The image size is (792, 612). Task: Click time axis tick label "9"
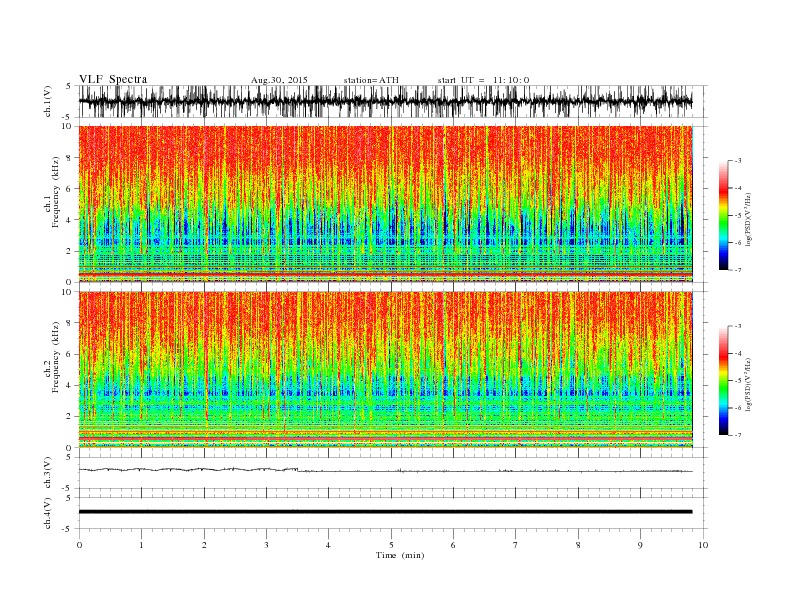click(x=640, y=545)
